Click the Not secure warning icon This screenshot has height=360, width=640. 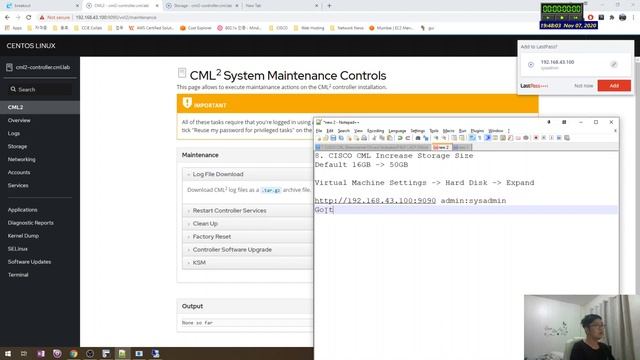pos(42,18)
